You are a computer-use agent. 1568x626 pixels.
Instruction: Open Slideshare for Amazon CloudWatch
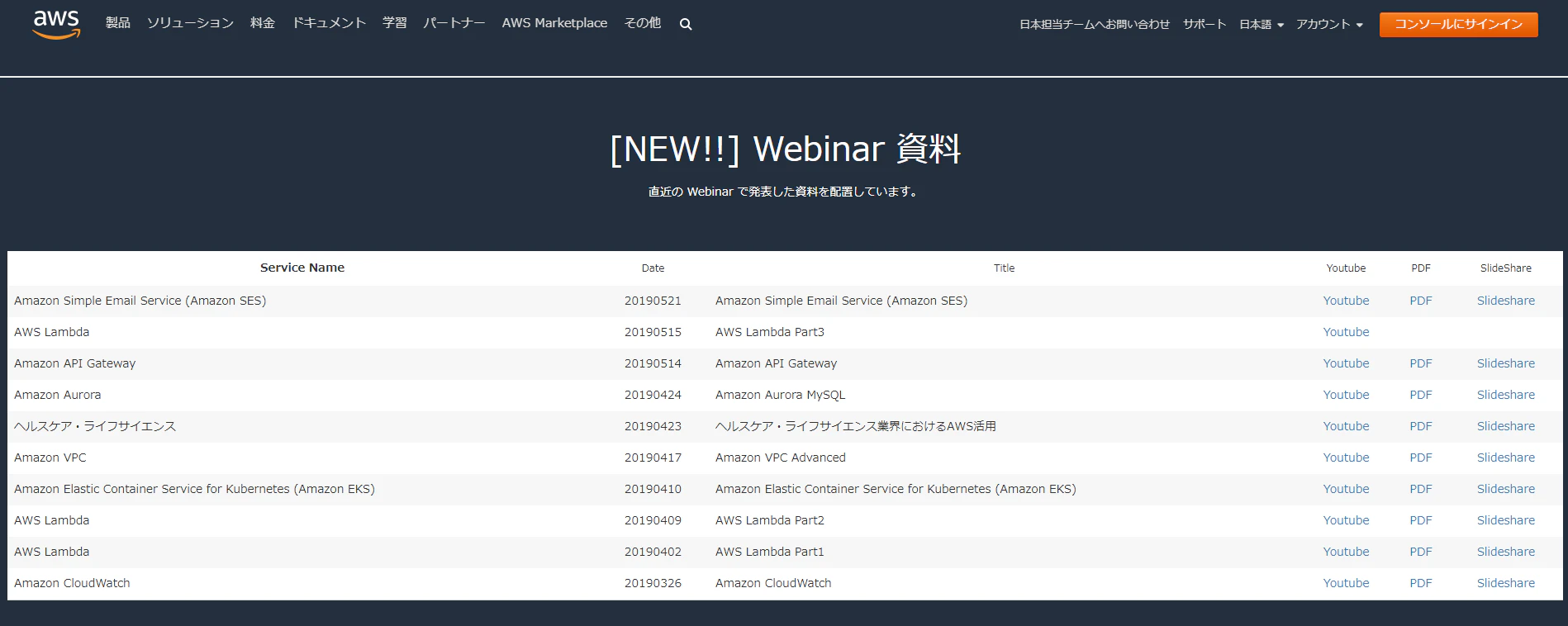coord(1506,583)
